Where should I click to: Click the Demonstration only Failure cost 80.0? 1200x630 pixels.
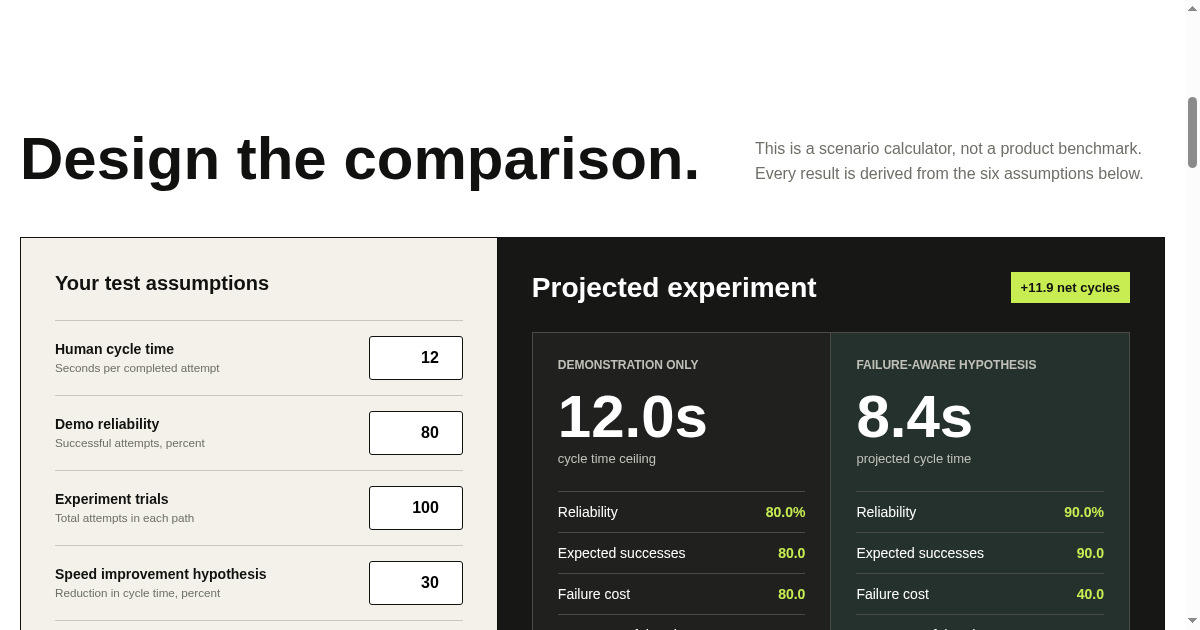point(791,594)
